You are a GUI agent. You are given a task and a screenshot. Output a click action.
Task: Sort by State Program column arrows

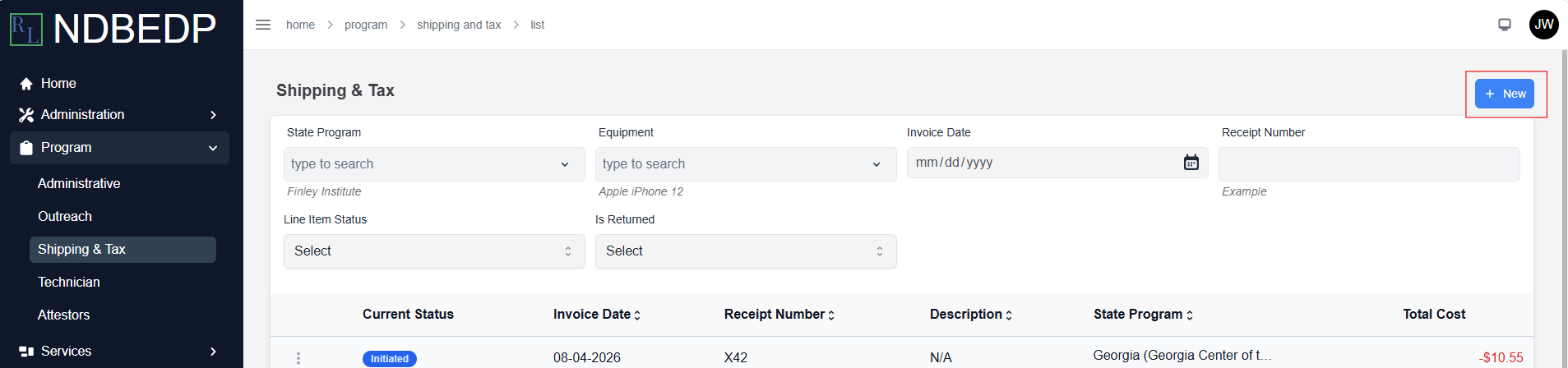click(1189, 315)
